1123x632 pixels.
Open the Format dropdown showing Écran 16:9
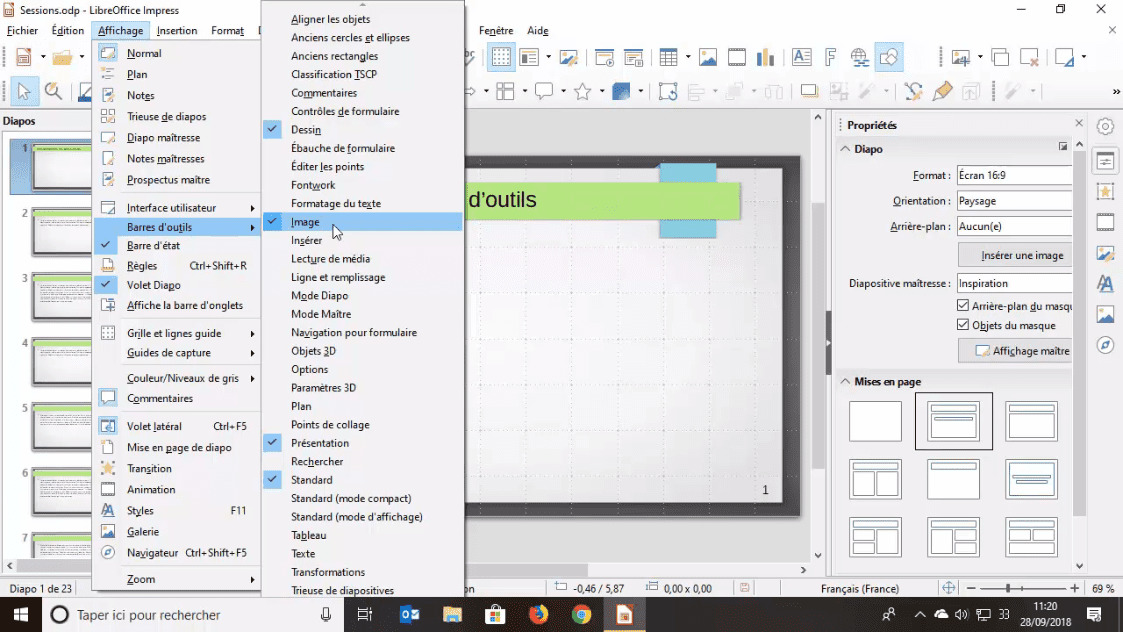[1014, 175]
